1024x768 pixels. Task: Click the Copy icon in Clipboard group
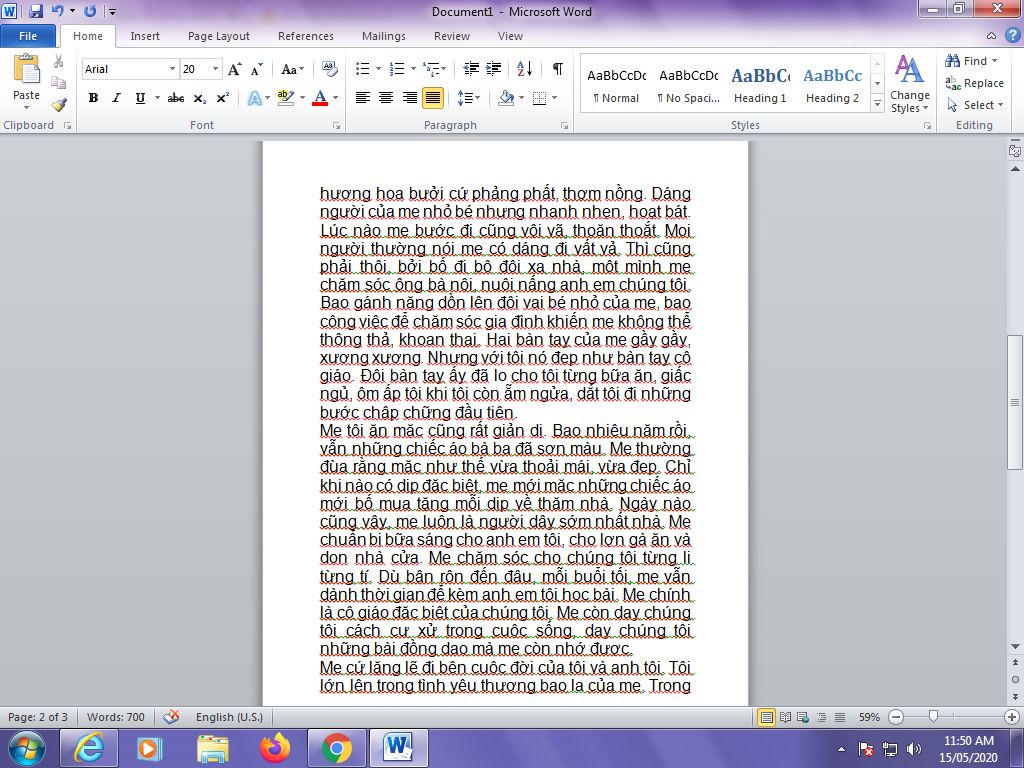(x=59, y=83)
